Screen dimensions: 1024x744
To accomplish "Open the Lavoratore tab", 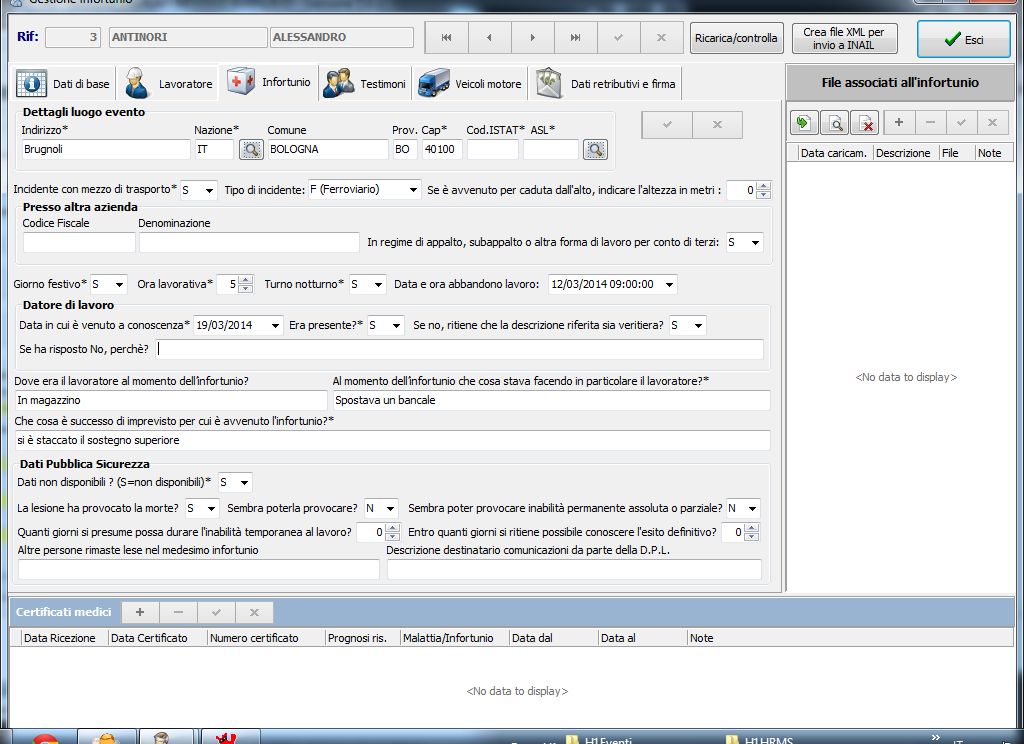I will 168,84.
